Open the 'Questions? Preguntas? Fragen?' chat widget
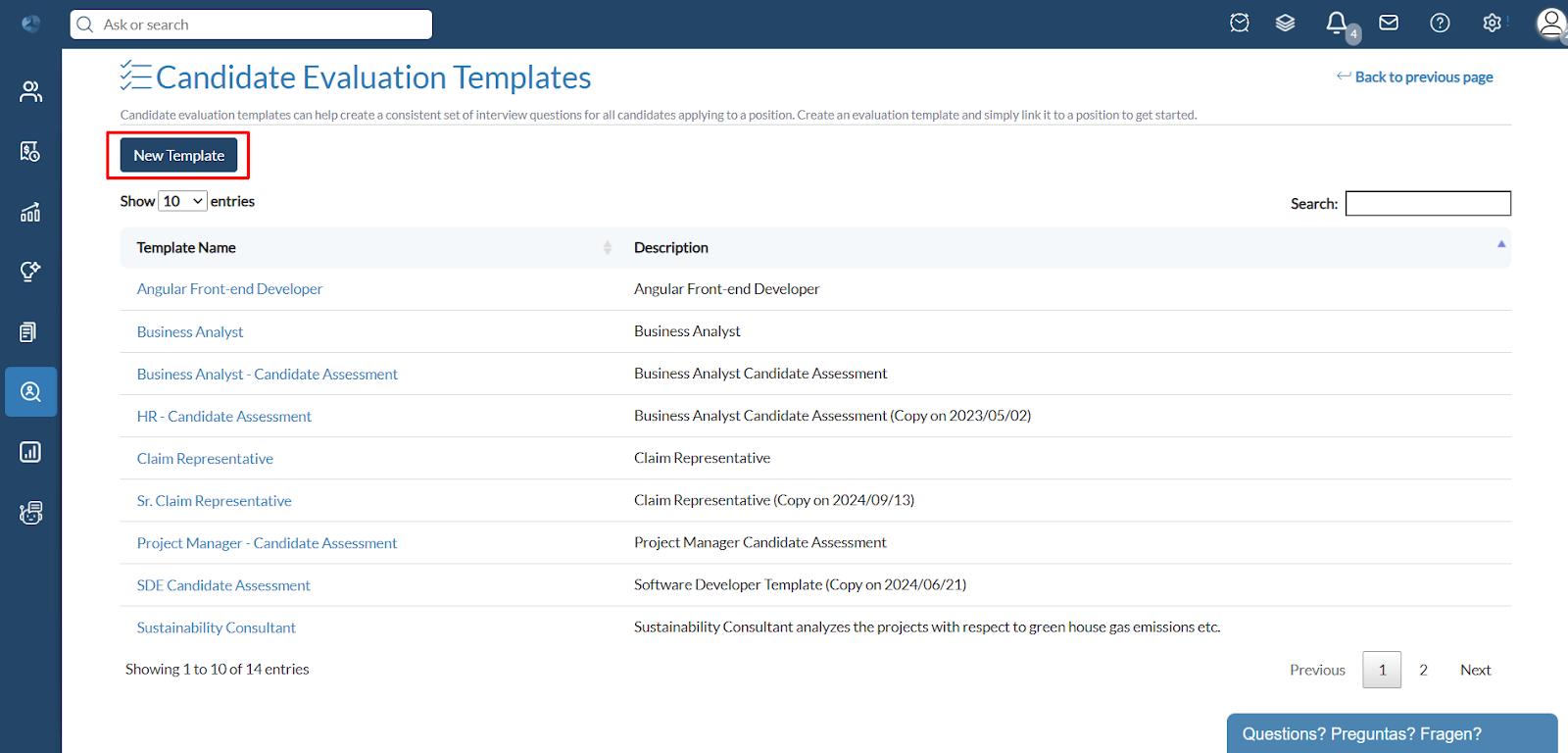Viewport: 1568px width, 753px height. click(1392, 733)
